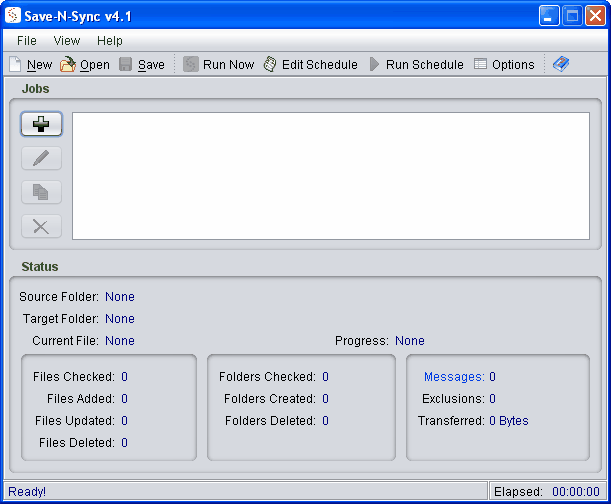The width and height of the screenshot is (611, 504).
Task: Click the Status section heading
Action: [40, 267]
